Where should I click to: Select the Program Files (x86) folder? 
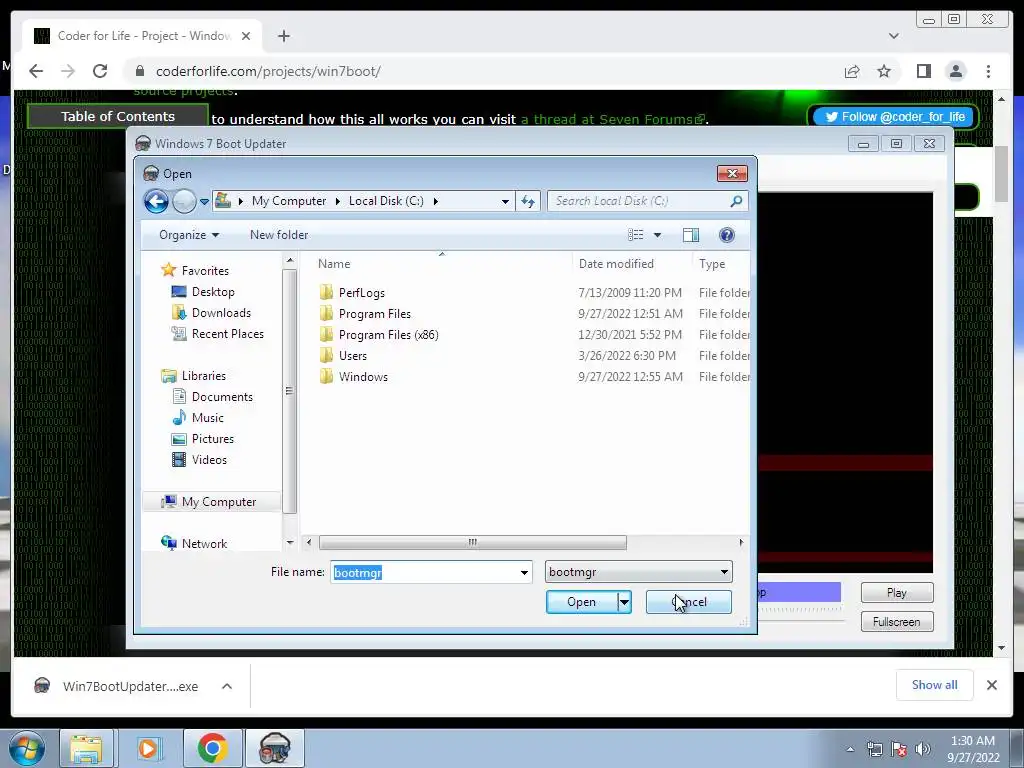(388, 334)
